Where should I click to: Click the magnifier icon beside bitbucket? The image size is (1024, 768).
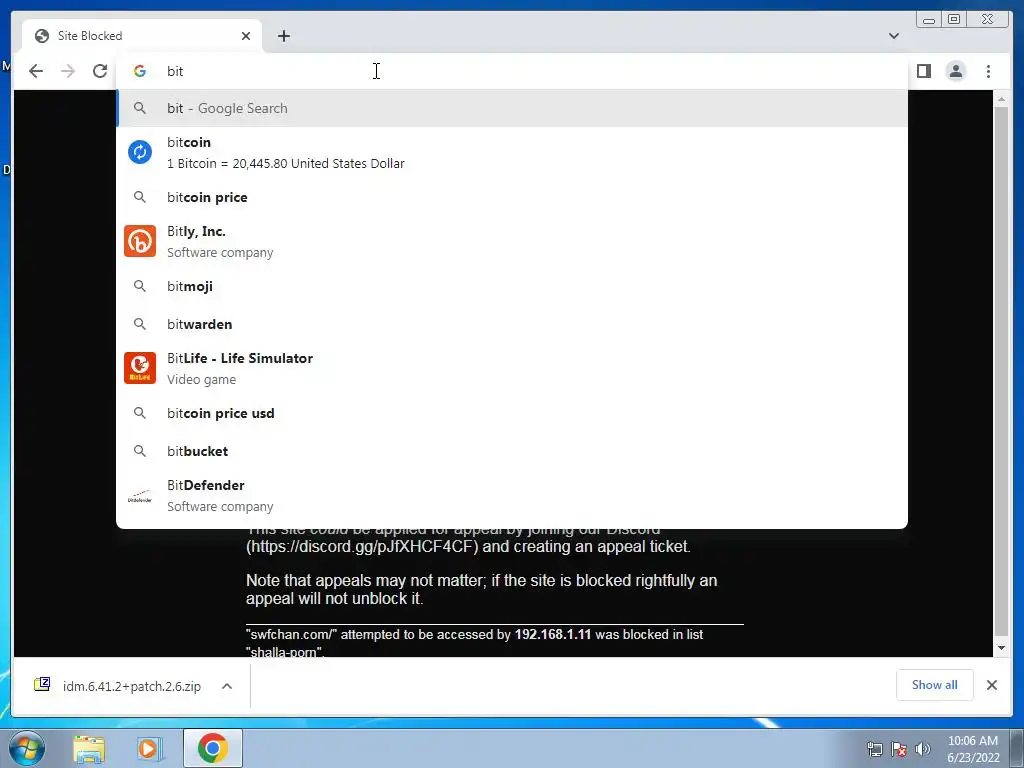coord(140,451)
